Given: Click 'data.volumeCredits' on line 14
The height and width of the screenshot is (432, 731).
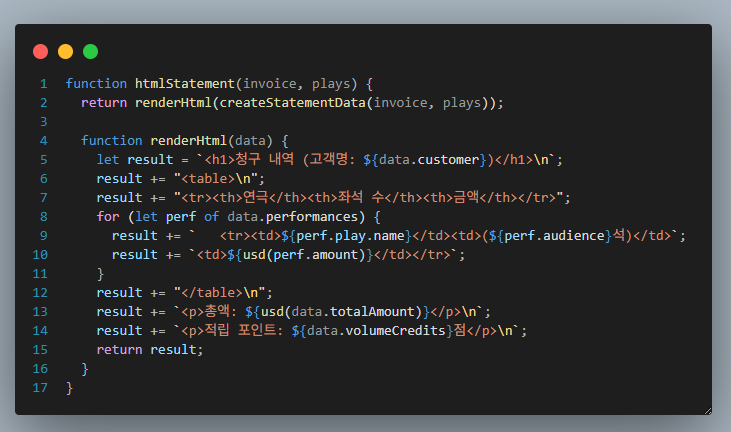Looking at the screenshot, I should [x=377, y=331].
